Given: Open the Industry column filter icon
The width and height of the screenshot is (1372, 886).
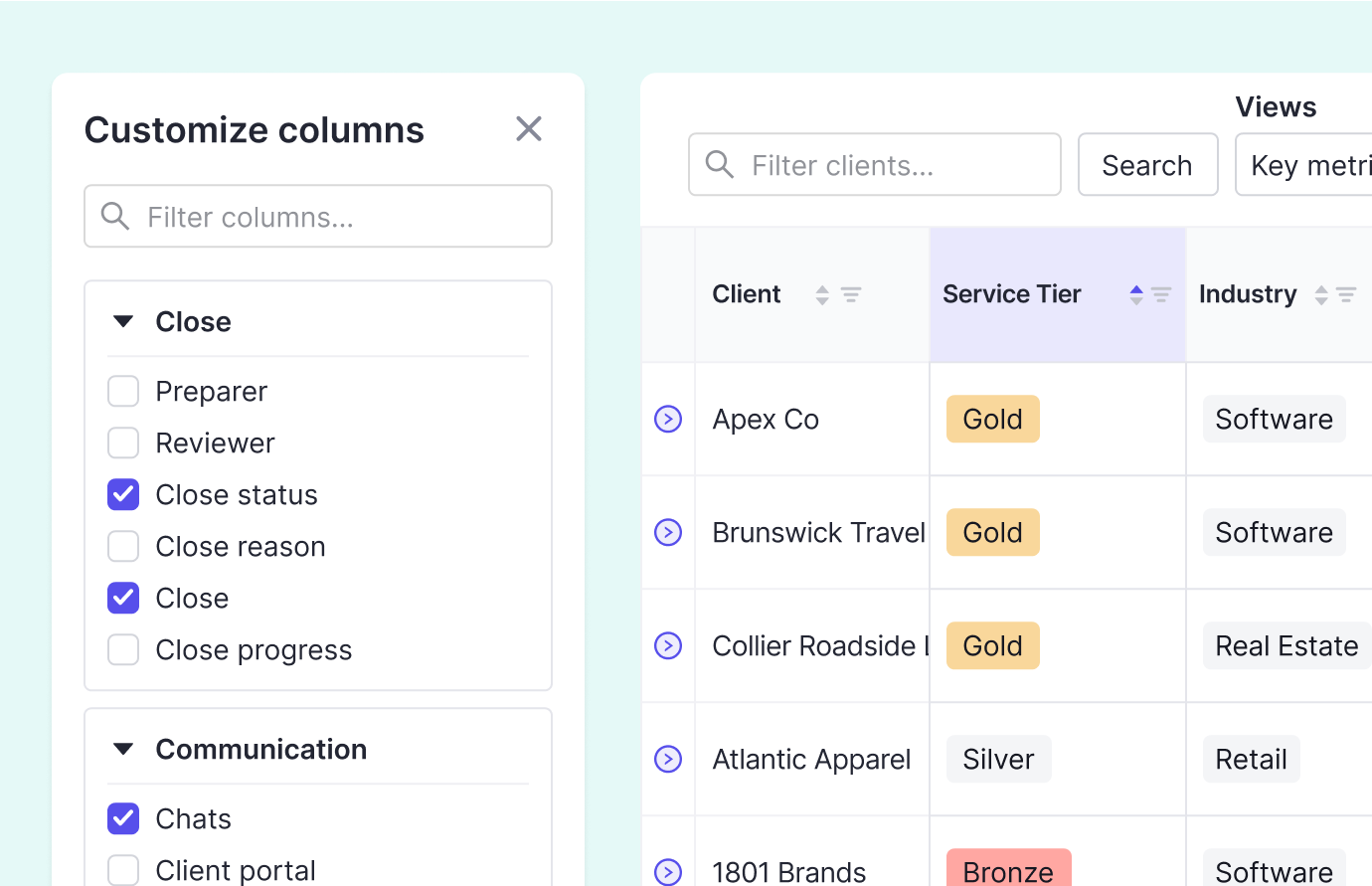Looking at the screenshot, I should pyautogui.click(x=1346, y=295).
